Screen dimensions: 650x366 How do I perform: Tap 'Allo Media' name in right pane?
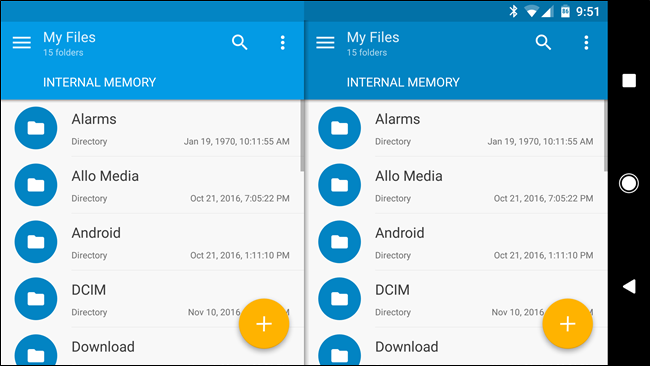(x=409, y=176)
